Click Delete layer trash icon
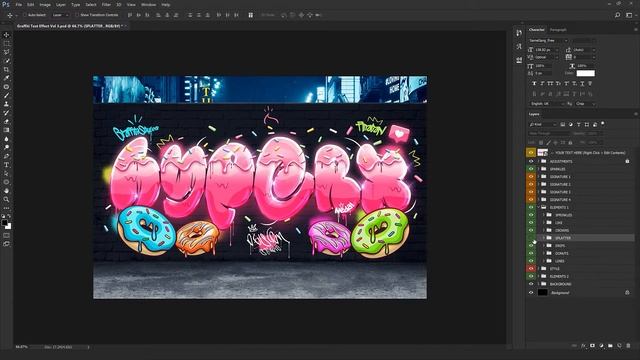The image size is (640, 360). [628, 346]
